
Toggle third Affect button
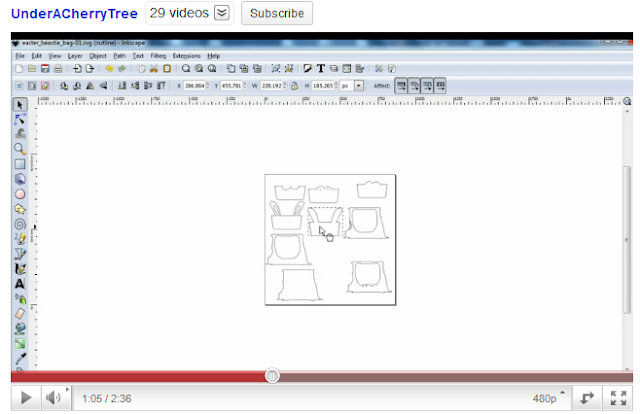[427, 86]
